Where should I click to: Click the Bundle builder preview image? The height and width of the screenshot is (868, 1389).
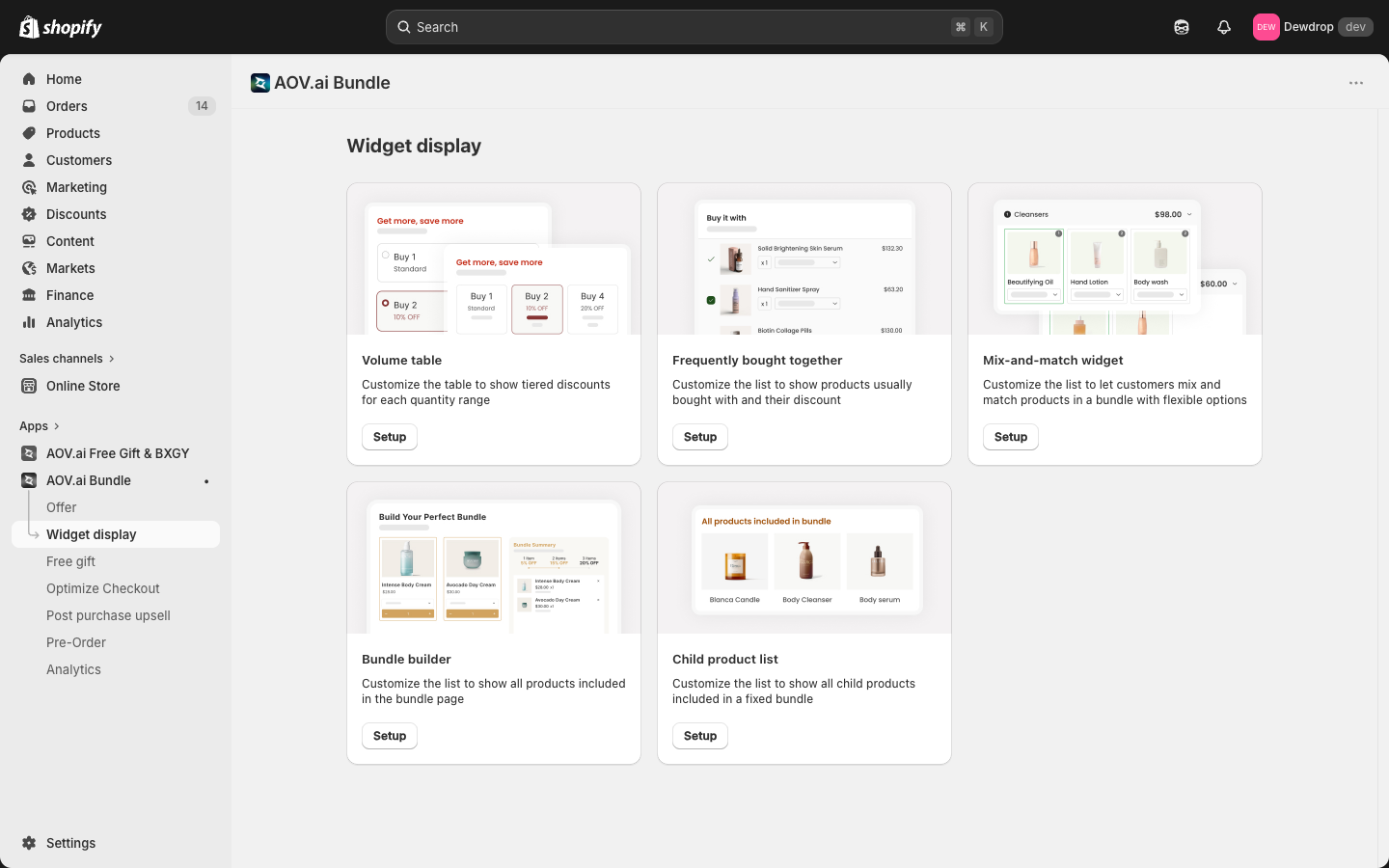pos(494,557)
